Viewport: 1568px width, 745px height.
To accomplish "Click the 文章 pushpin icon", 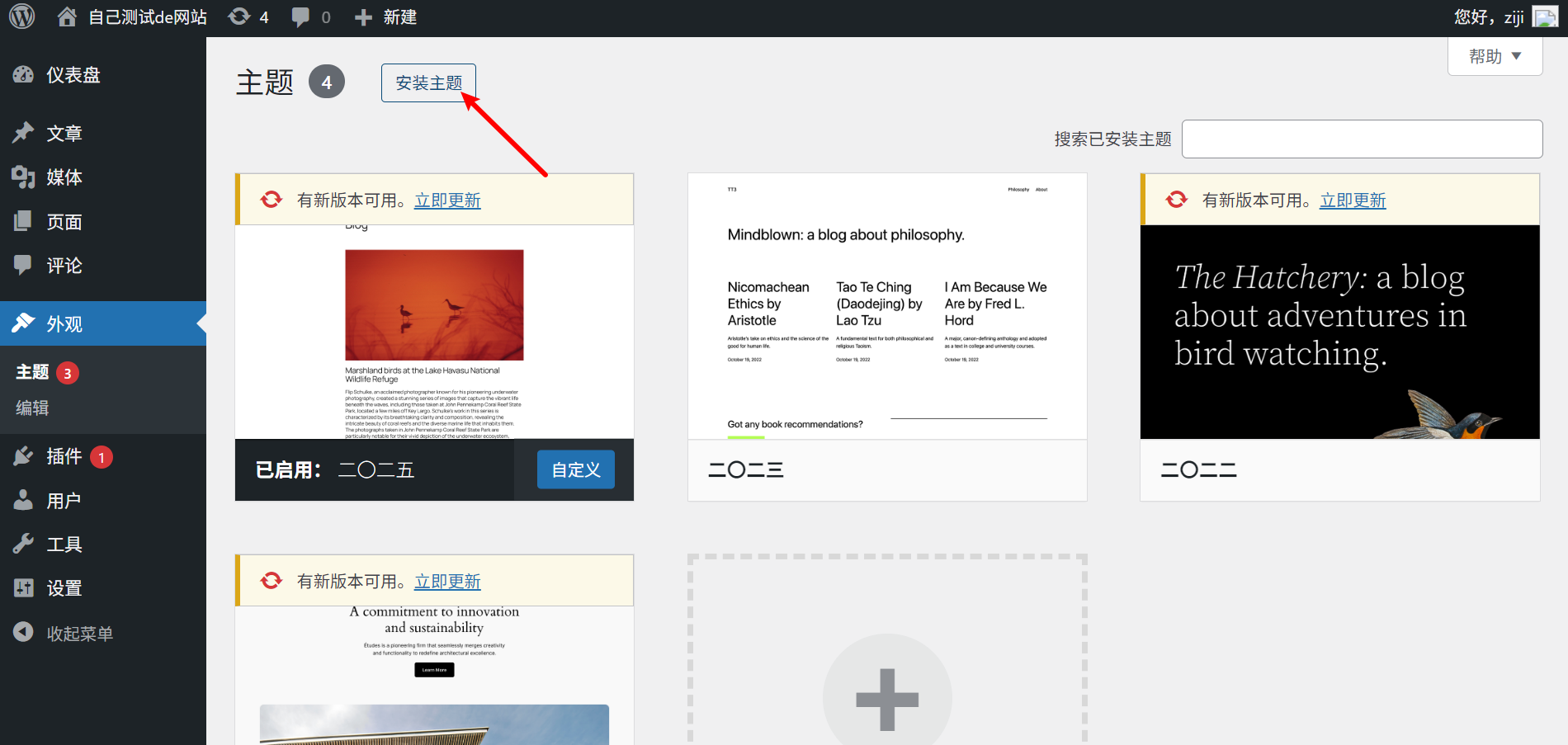I will 23,132.
